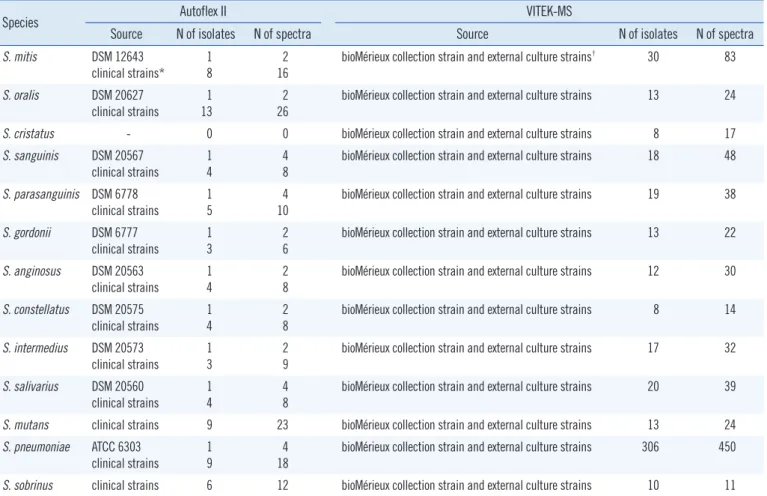This screenshot has width=767, height=496.
Task: Click the 'S. mutans' species name
Action: (x=25, y=425)
